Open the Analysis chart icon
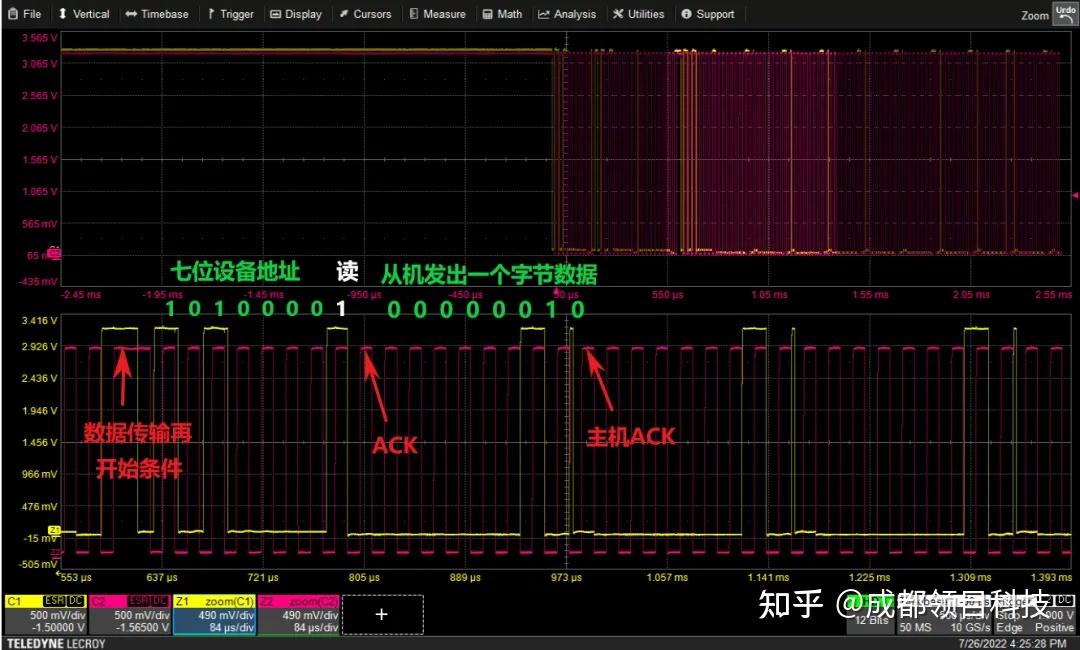This screenshot has height=650, width=1080. (567, 14)
